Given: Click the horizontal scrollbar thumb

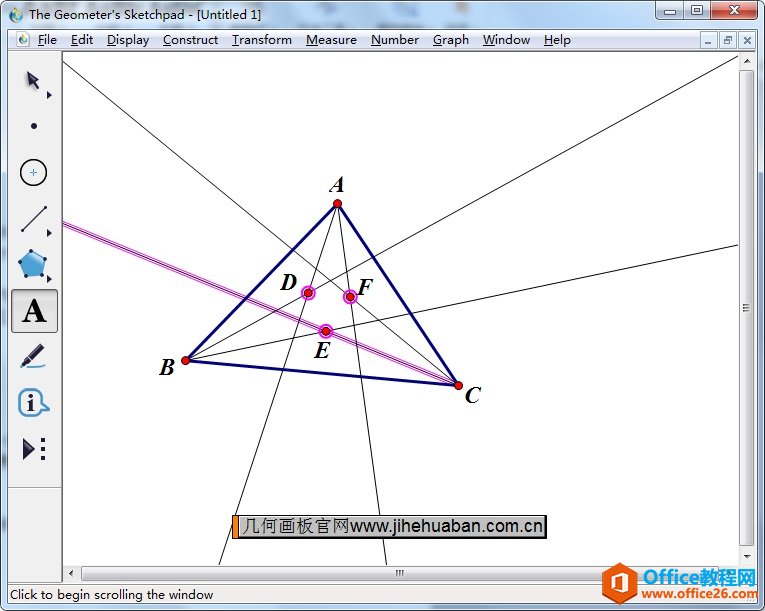Looking at the screenshot, I should tap(399, 573).
